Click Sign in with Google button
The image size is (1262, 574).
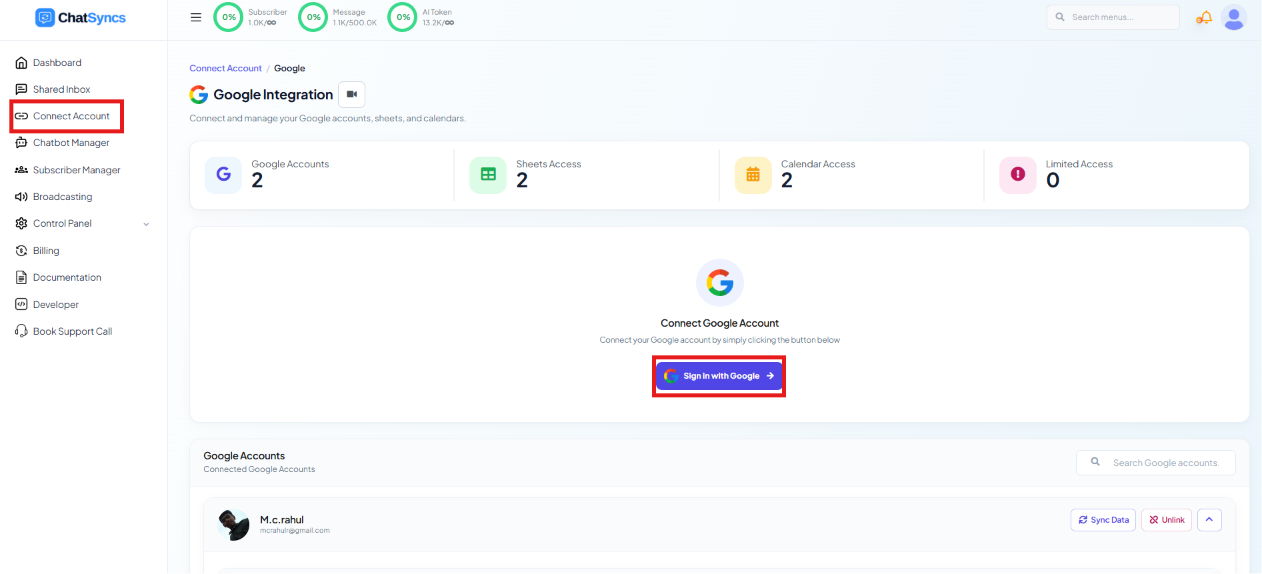(x=719, y=376)
